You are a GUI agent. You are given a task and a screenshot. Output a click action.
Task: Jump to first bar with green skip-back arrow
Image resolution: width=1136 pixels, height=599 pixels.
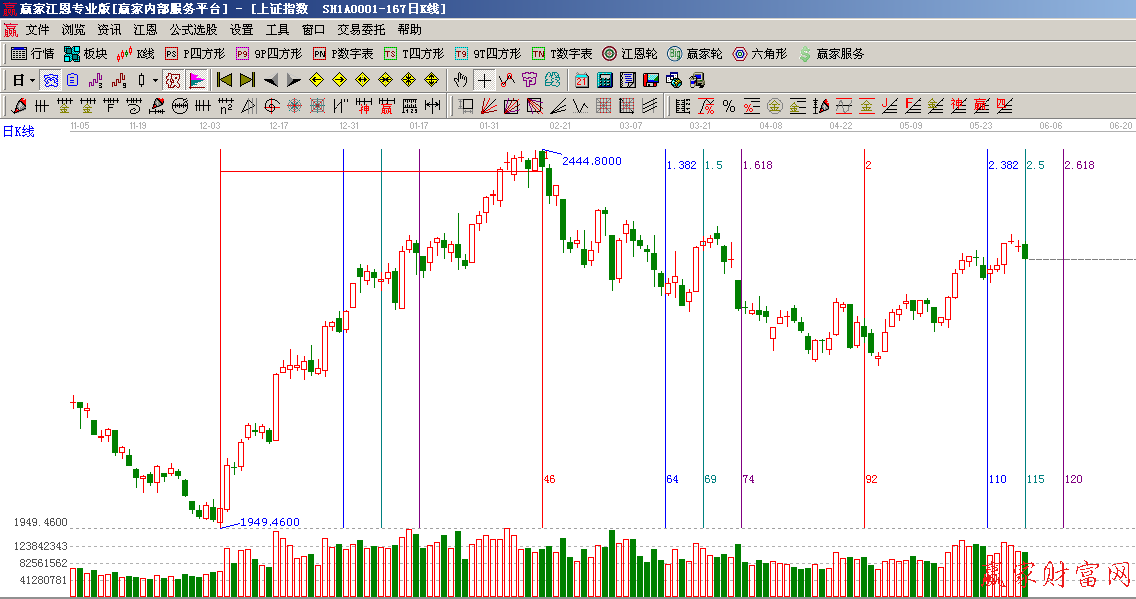pos(224,80)
